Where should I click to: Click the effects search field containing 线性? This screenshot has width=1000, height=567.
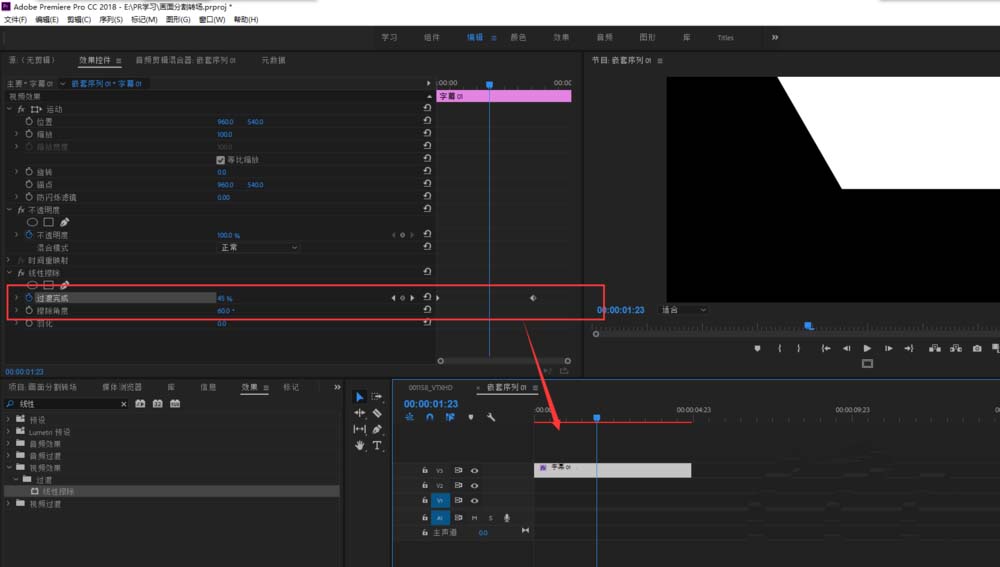66,404
